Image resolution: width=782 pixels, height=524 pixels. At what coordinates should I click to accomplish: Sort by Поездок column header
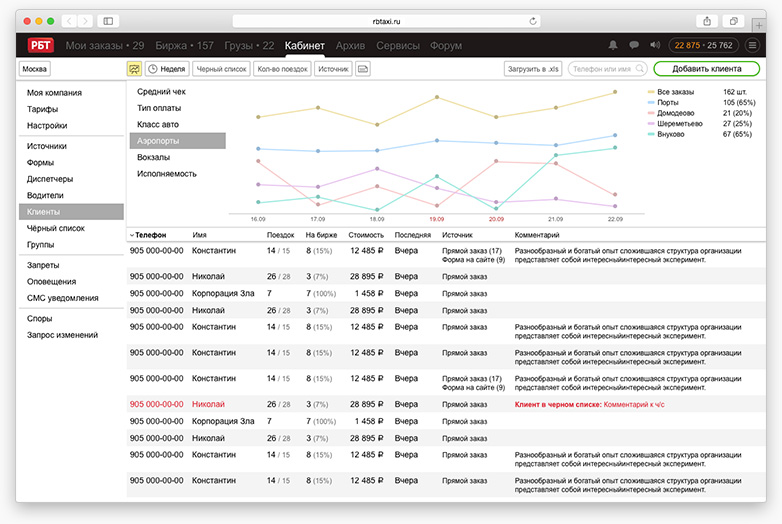pos(280,235)
